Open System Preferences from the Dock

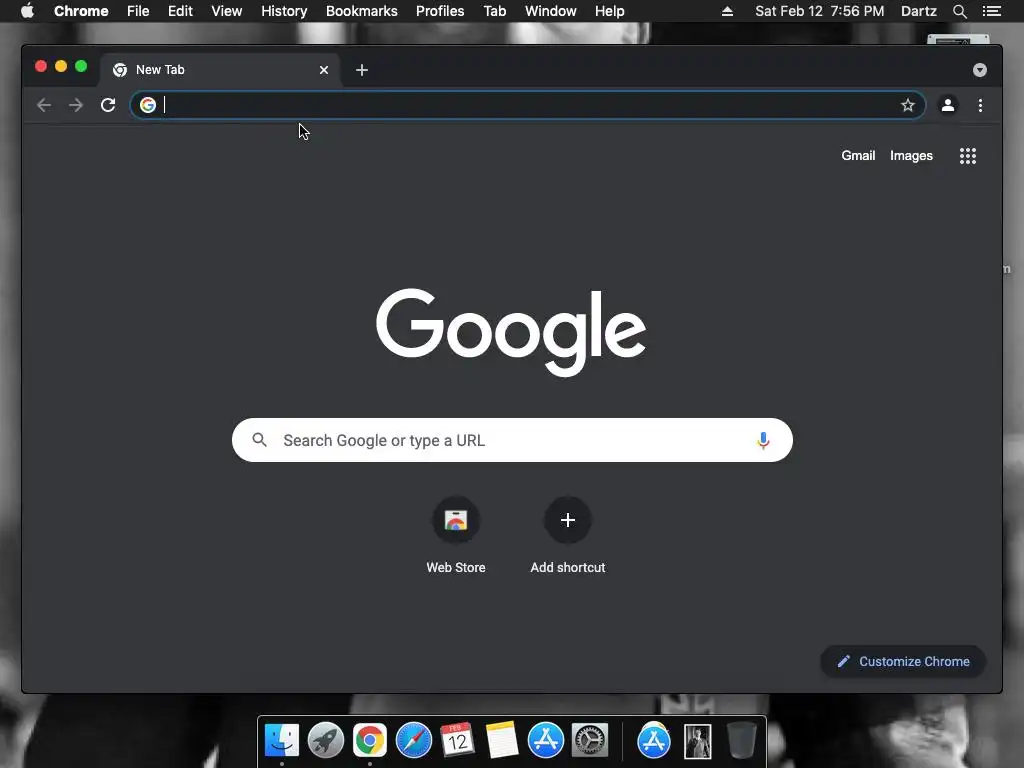point(590,741)
